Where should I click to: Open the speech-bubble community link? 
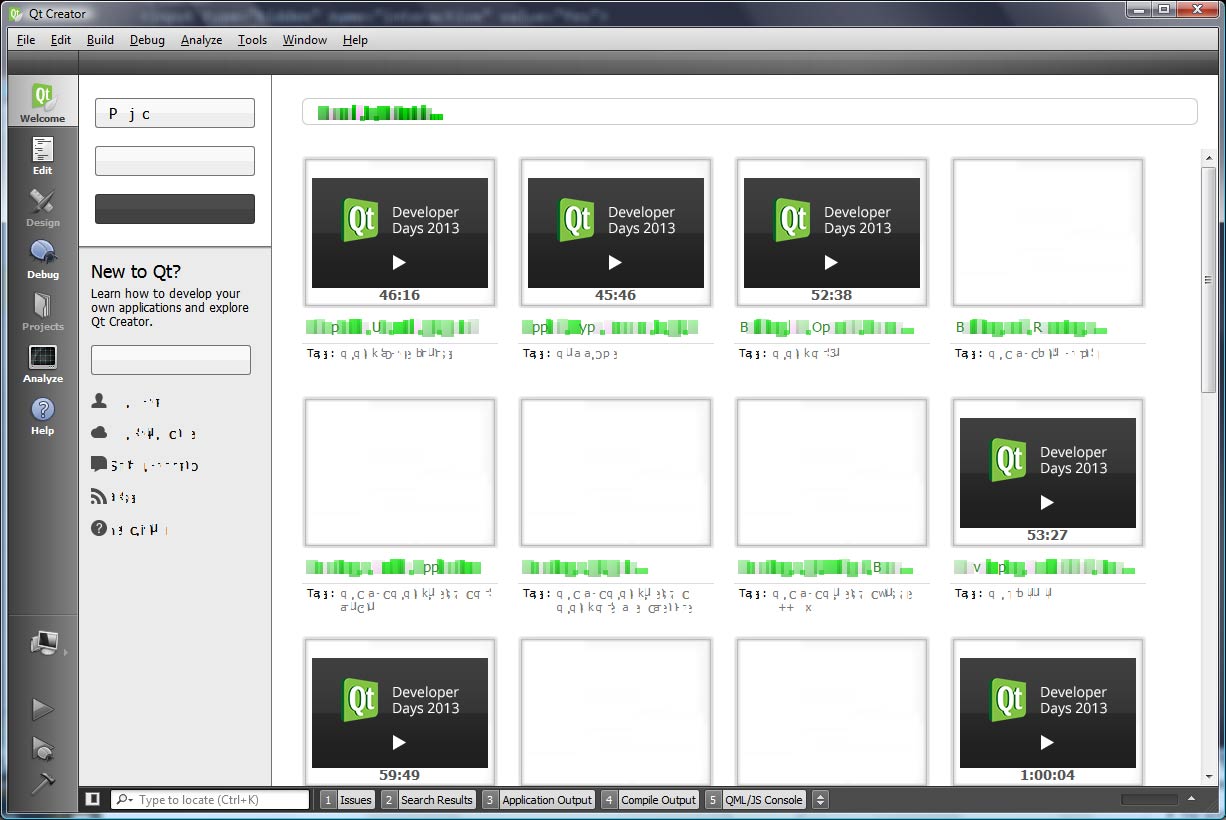click(145, 465)
